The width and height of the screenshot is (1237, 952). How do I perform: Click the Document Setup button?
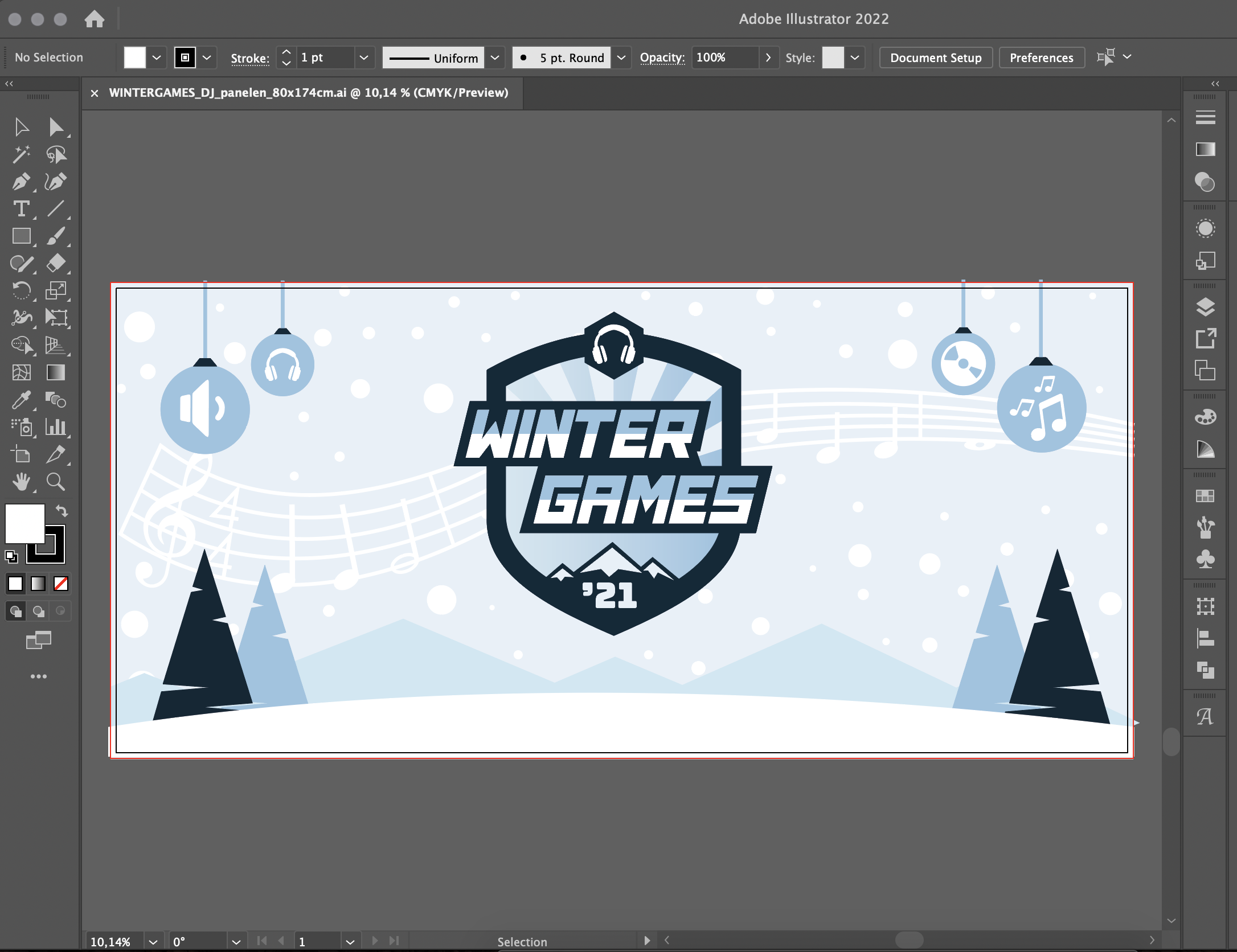click(935, 58)
